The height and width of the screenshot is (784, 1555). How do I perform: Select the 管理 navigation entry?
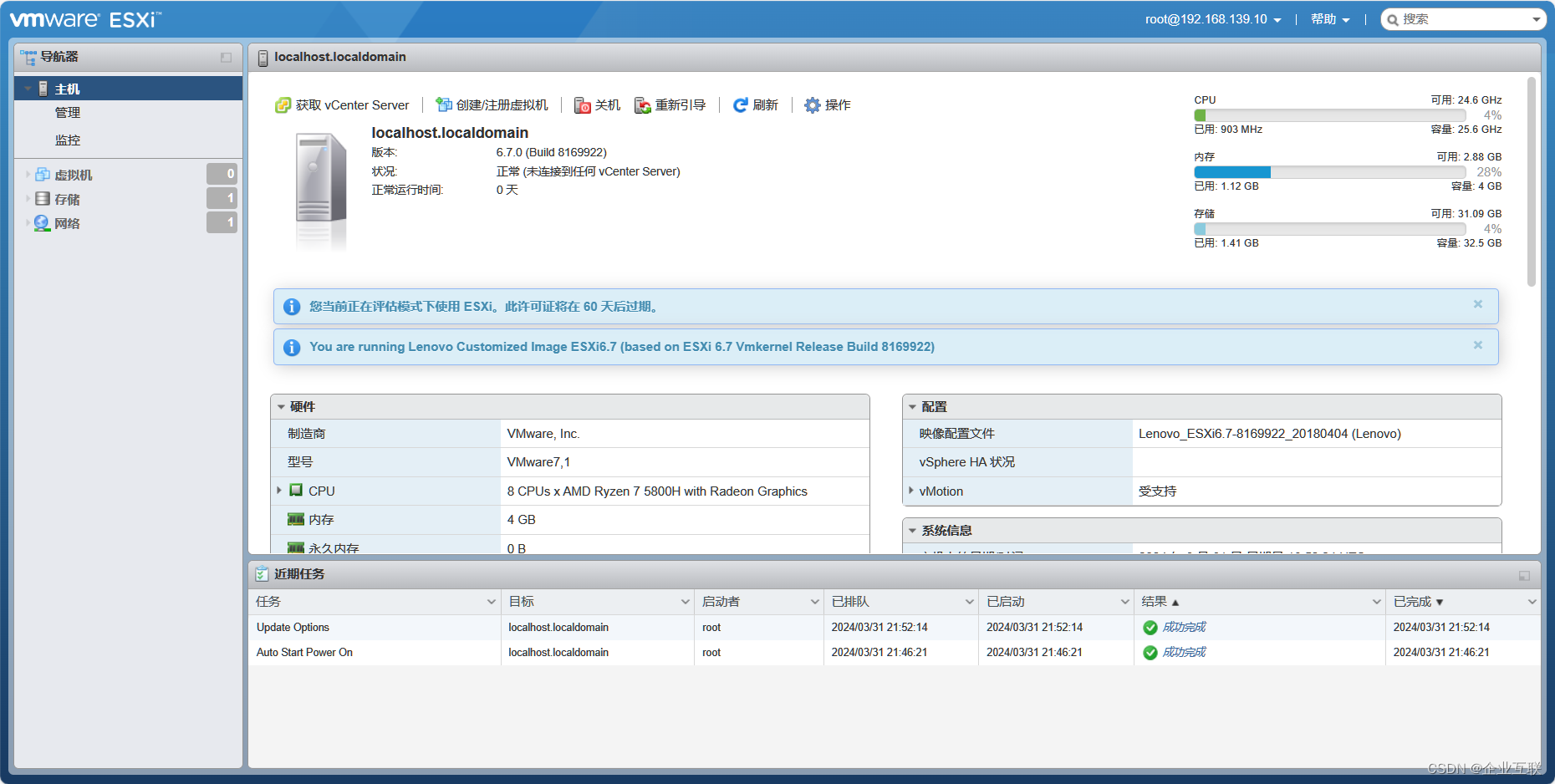pos(67,112)
